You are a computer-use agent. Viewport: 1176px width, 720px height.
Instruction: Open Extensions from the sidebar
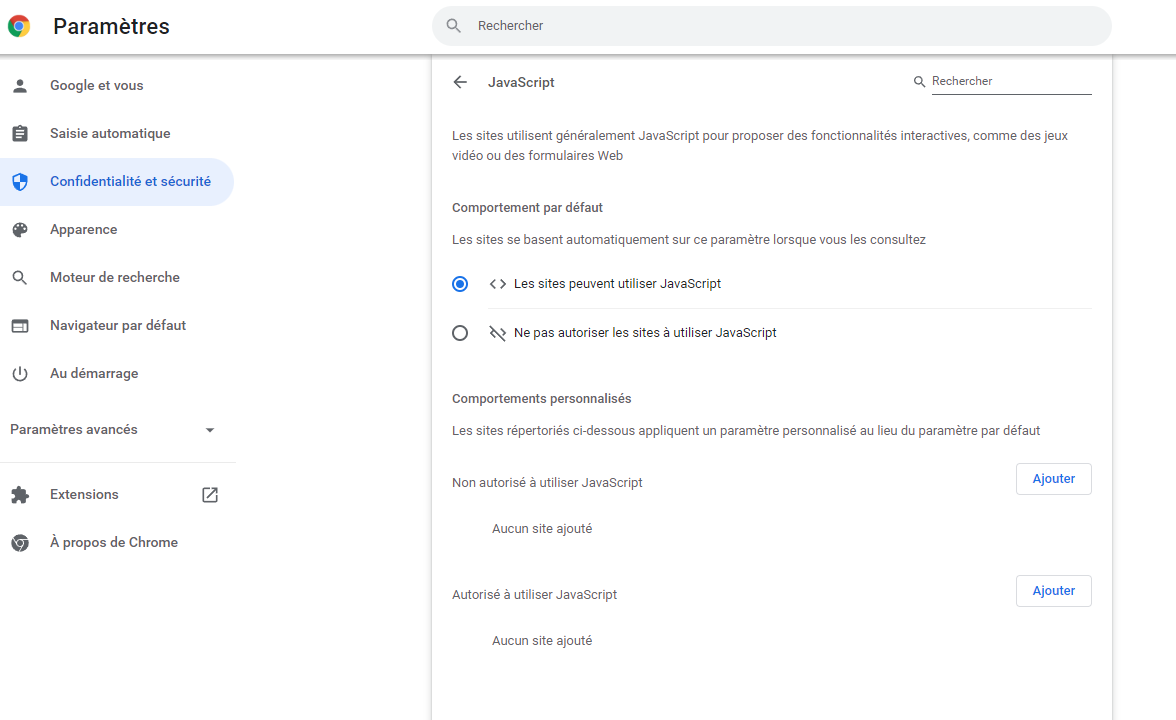[x=117, y=495]
